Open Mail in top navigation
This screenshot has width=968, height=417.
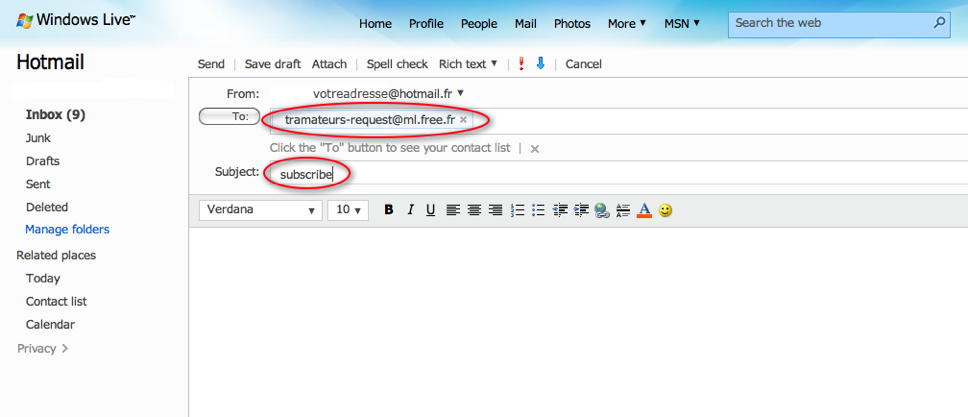pos(525,23)
